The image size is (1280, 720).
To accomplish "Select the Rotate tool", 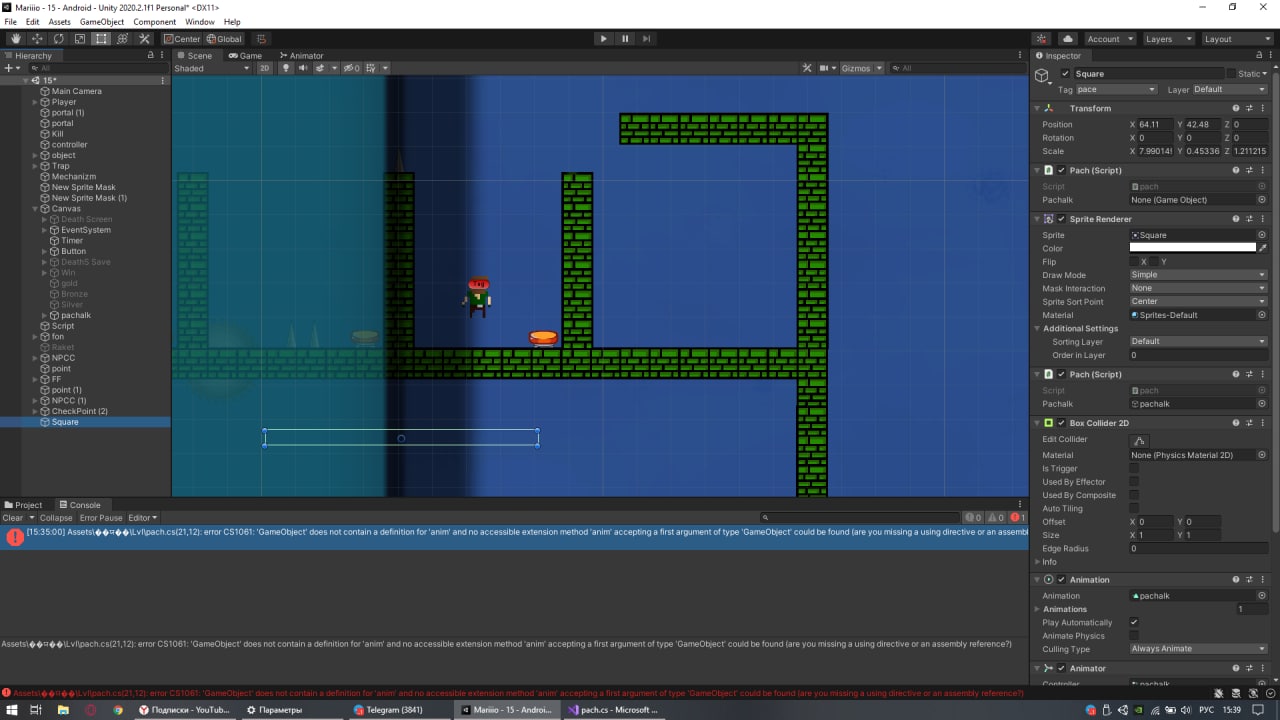I will tap(58, 39).
